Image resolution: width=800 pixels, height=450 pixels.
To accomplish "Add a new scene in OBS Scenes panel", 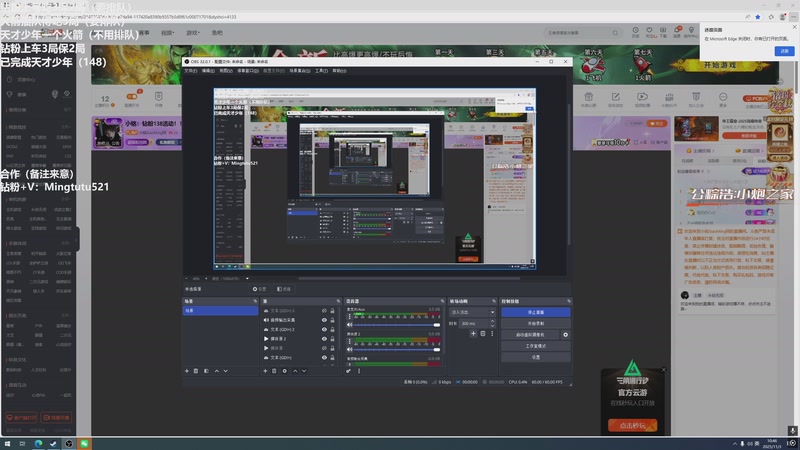I will click(x=187, y=371).
